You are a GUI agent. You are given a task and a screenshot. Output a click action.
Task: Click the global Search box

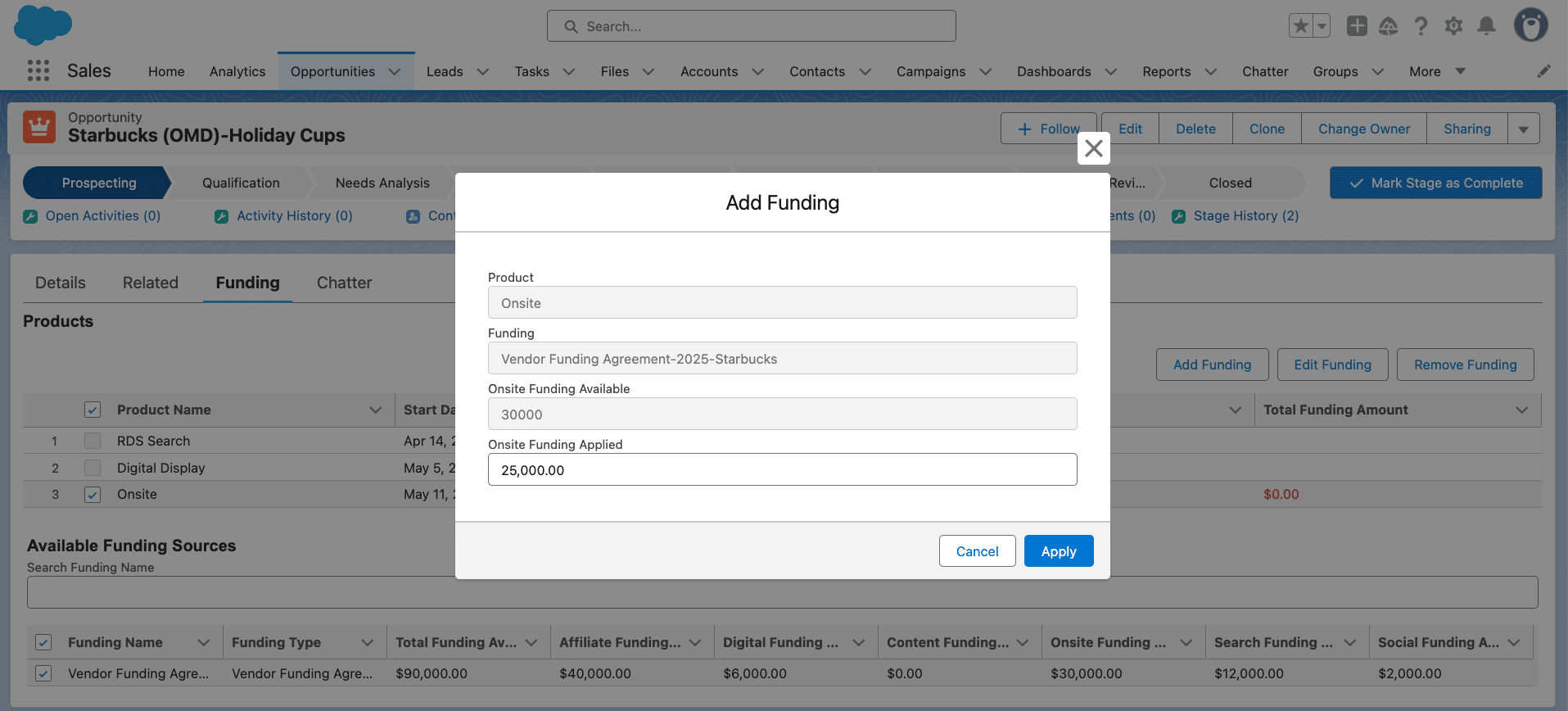752,26
